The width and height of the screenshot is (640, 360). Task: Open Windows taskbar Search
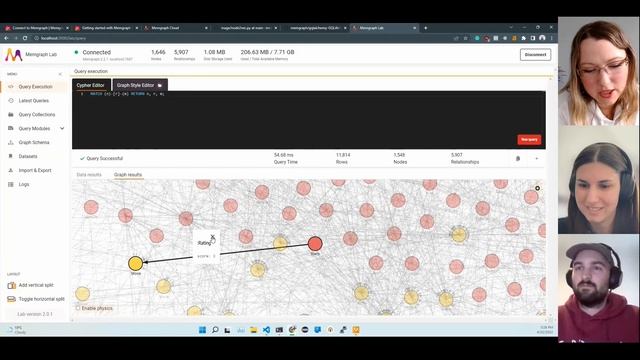click(215, 330)
